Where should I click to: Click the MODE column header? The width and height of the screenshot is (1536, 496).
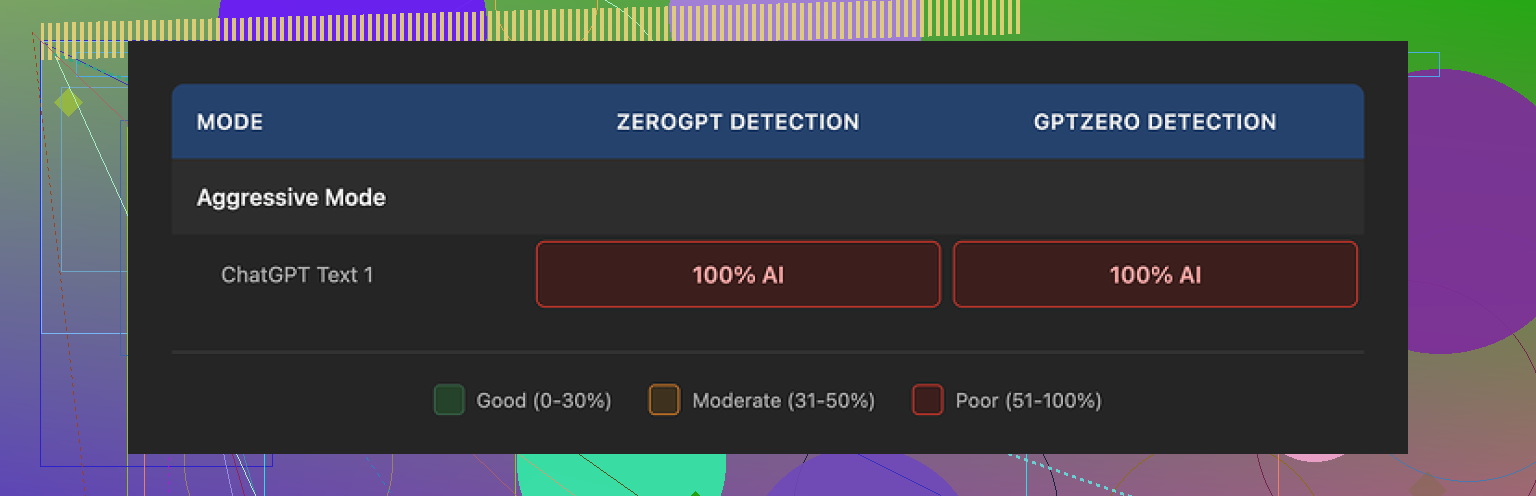coord(230,122)
